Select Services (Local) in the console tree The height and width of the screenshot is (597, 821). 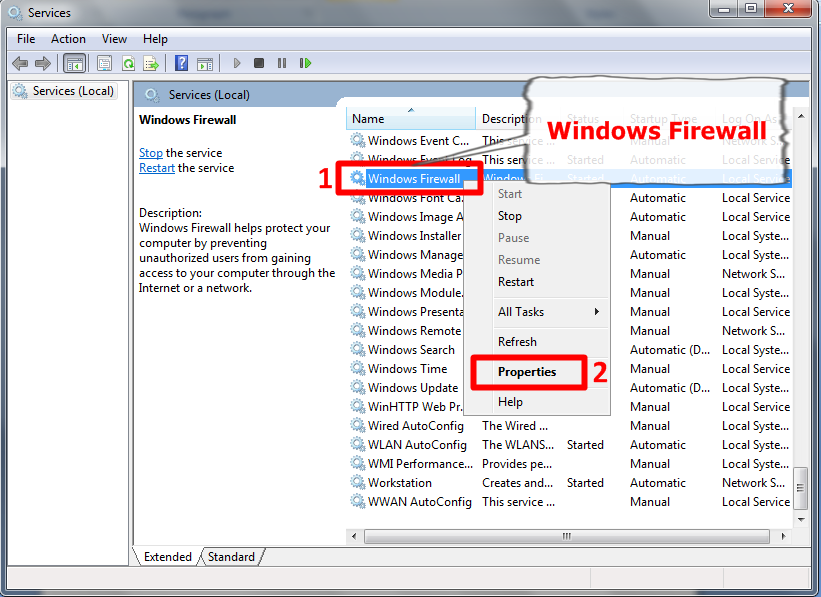[73, 91]
